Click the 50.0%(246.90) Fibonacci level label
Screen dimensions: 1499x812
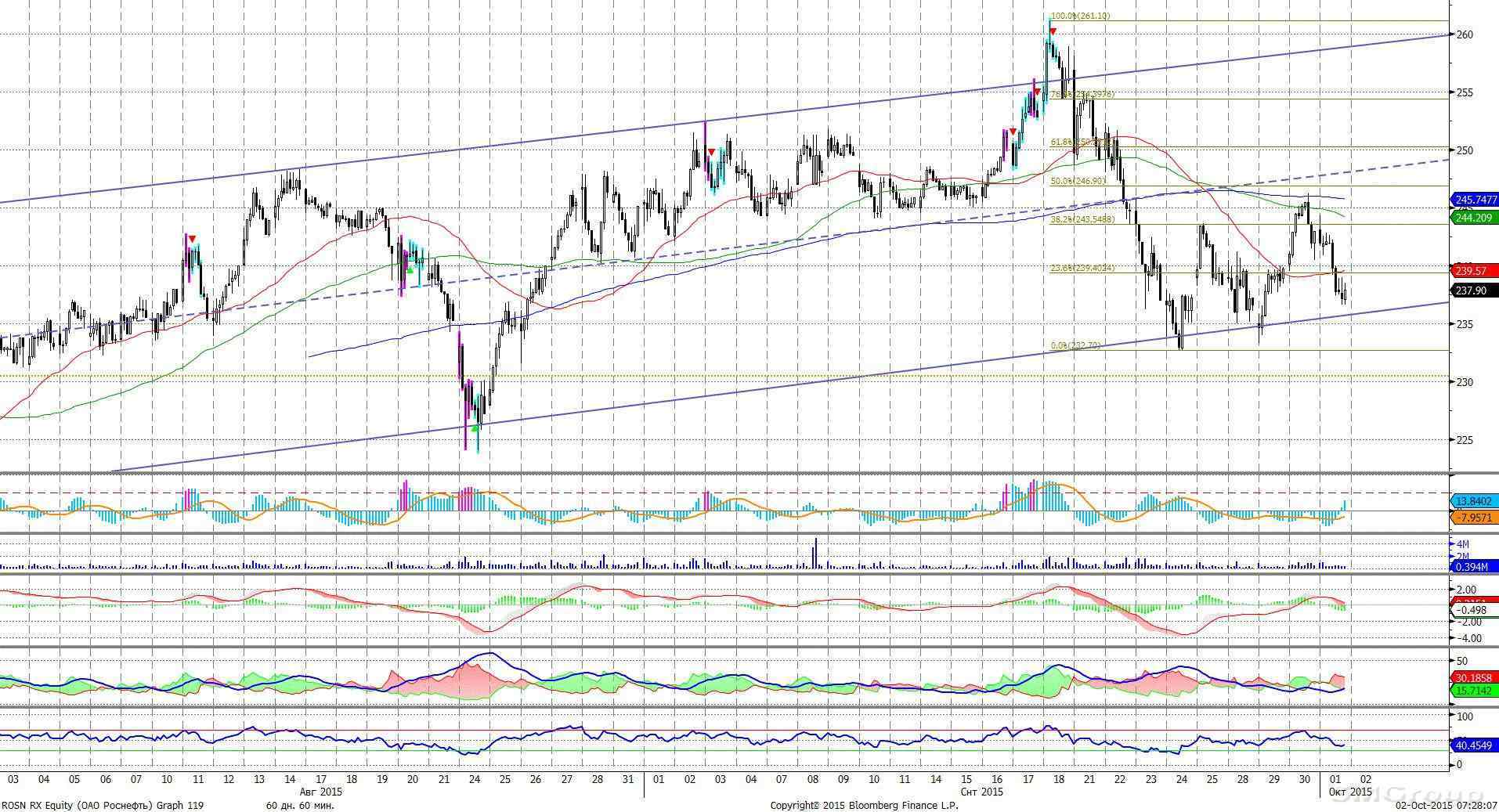click(x=1078, y=181)
